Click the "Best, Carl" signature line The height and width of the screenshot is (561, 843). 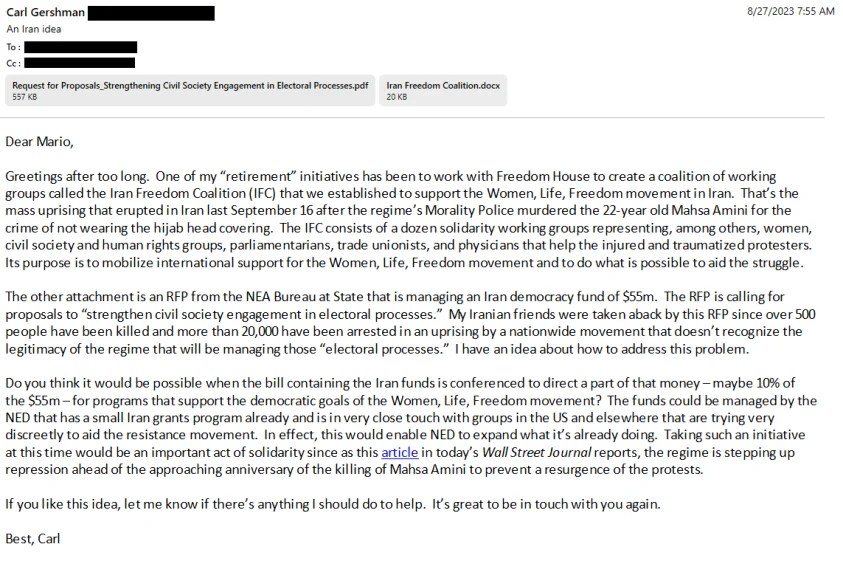tap(33, 538)
